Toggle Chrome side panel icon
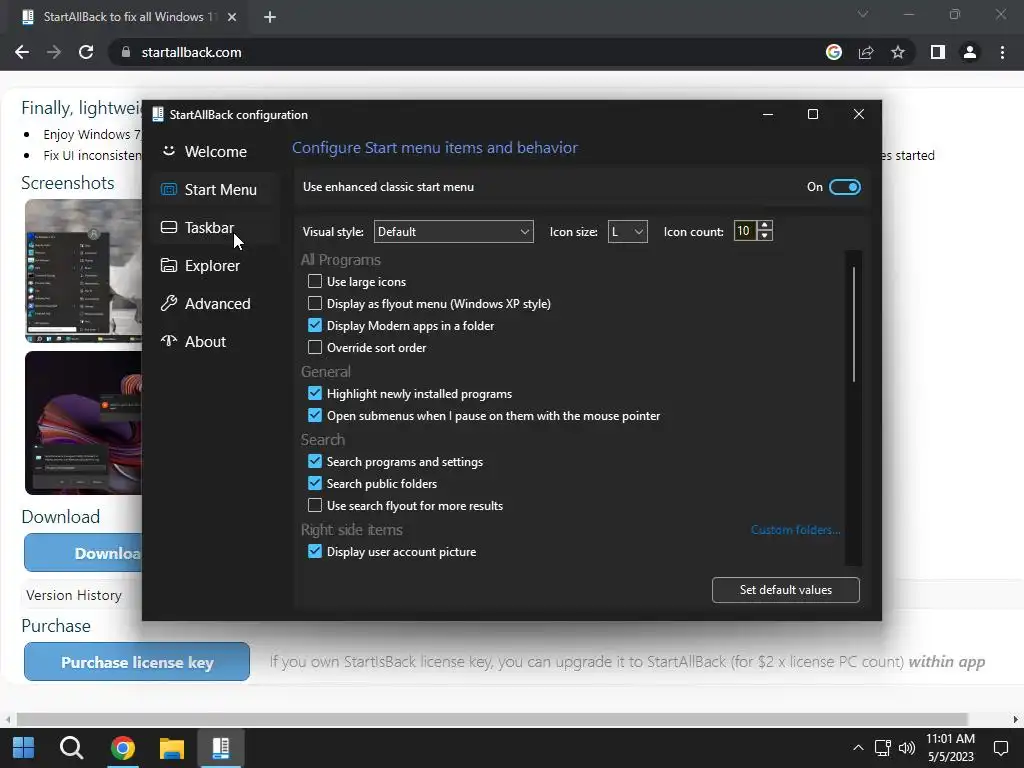The height and width of the screenshot is (768, 1024). tap(938, 52)
